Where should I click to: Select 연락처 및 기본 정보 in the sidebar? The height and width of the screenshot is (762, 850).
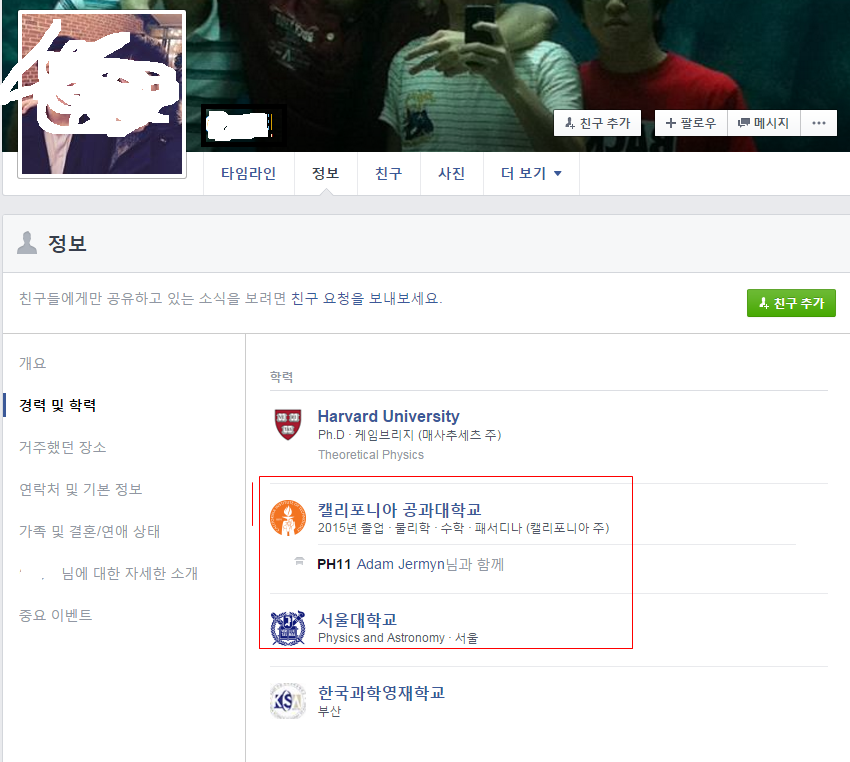point(80,489)
